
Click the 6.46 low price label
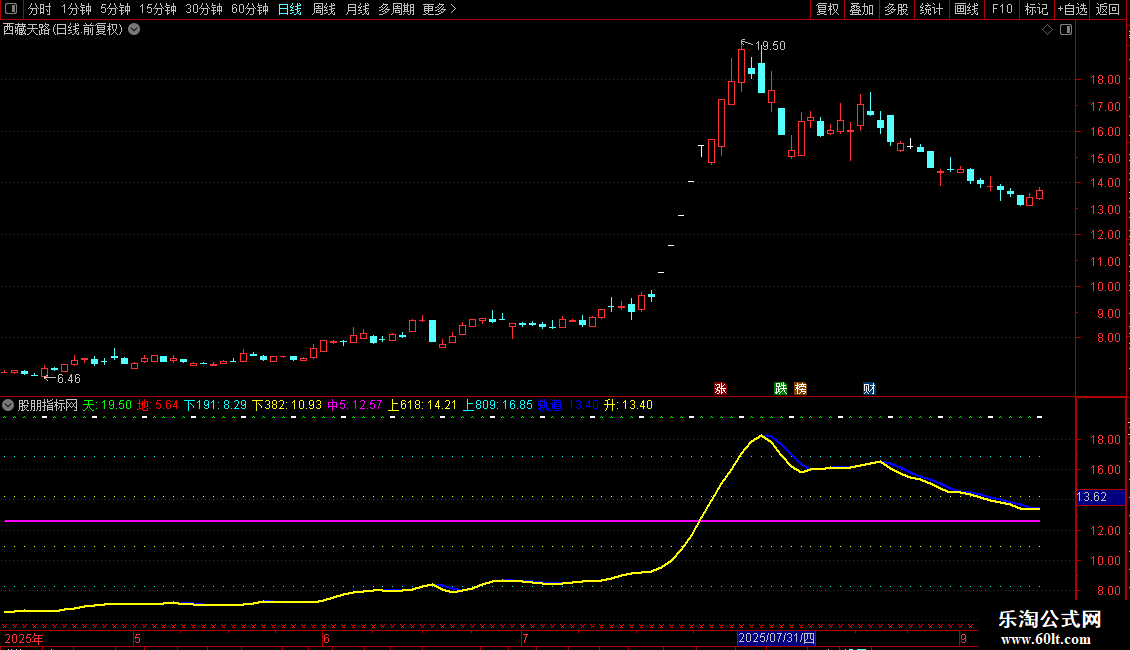[68, 378]
